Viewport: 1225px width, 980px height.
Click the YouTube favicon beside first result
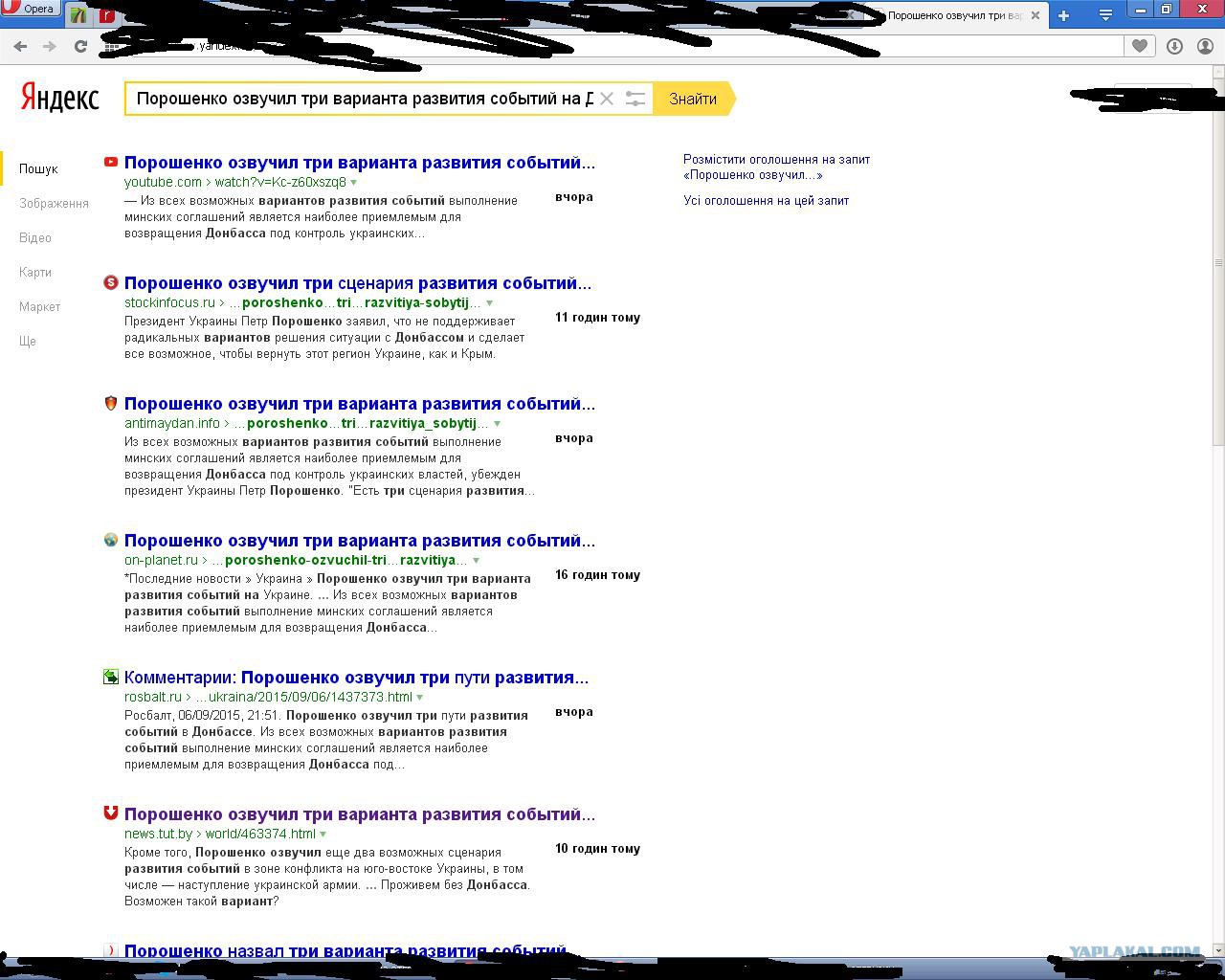[111, 162]
